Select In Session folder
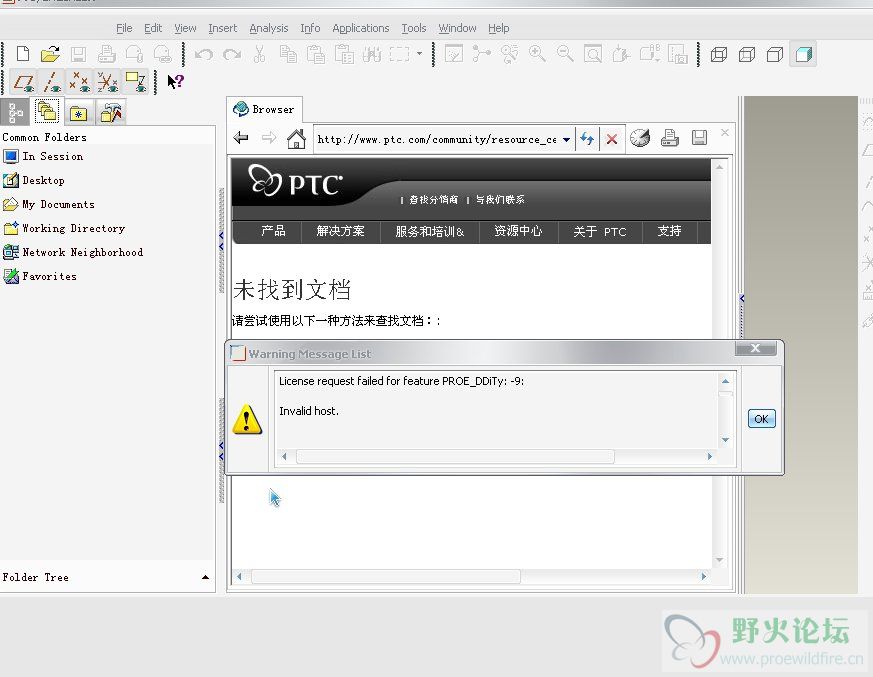This screenshot has width=873, height=677. coord(43,156)
